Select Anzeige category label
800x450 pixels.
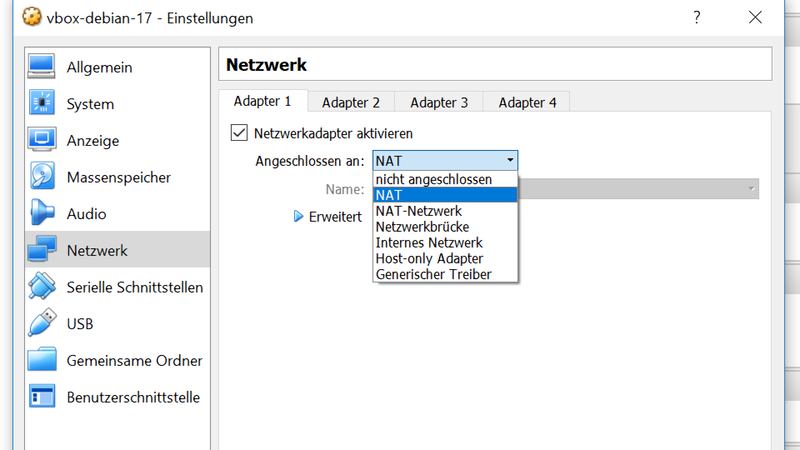(x=93, y=141)
